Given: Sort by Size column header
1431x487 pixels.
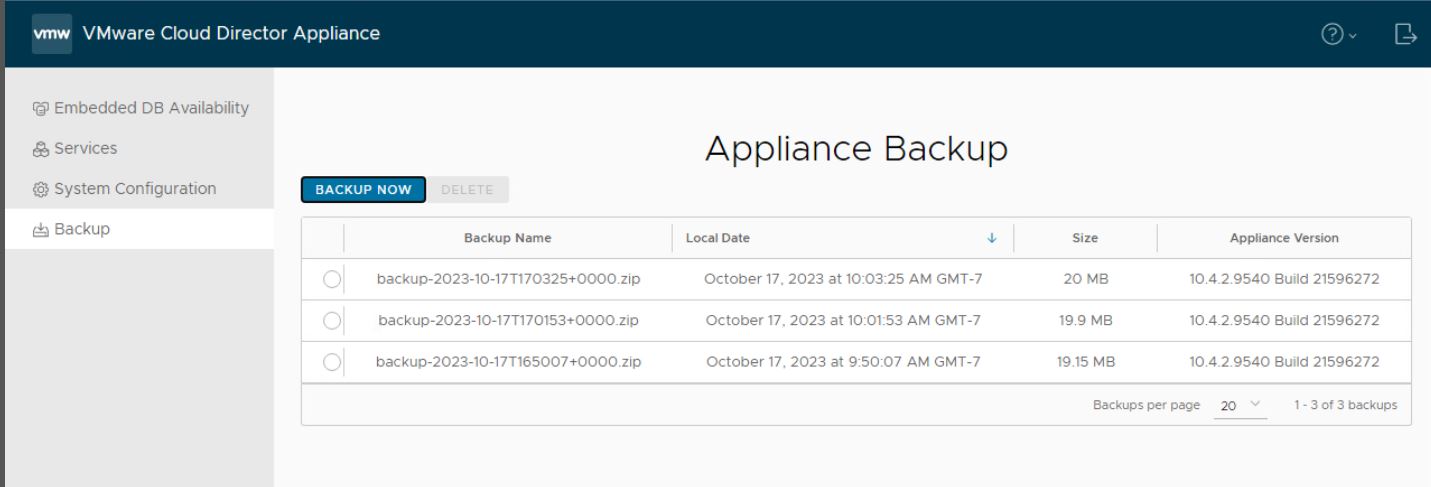Looking at the screenshot, I should tap(1085, 238).
